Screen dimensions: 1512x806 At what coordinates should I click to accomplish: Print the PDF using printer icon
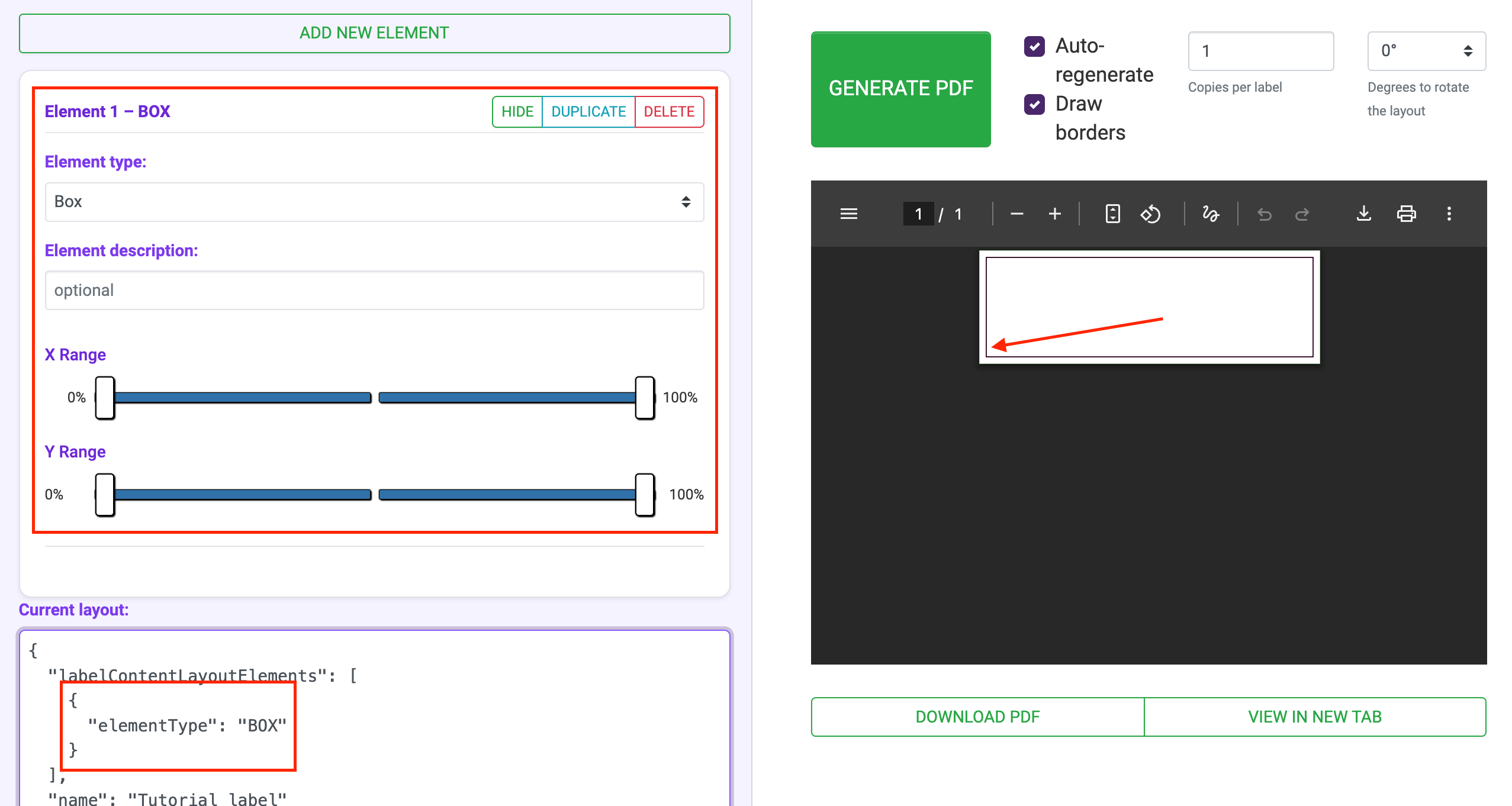pyautogui.click(x=1406, y=214)
